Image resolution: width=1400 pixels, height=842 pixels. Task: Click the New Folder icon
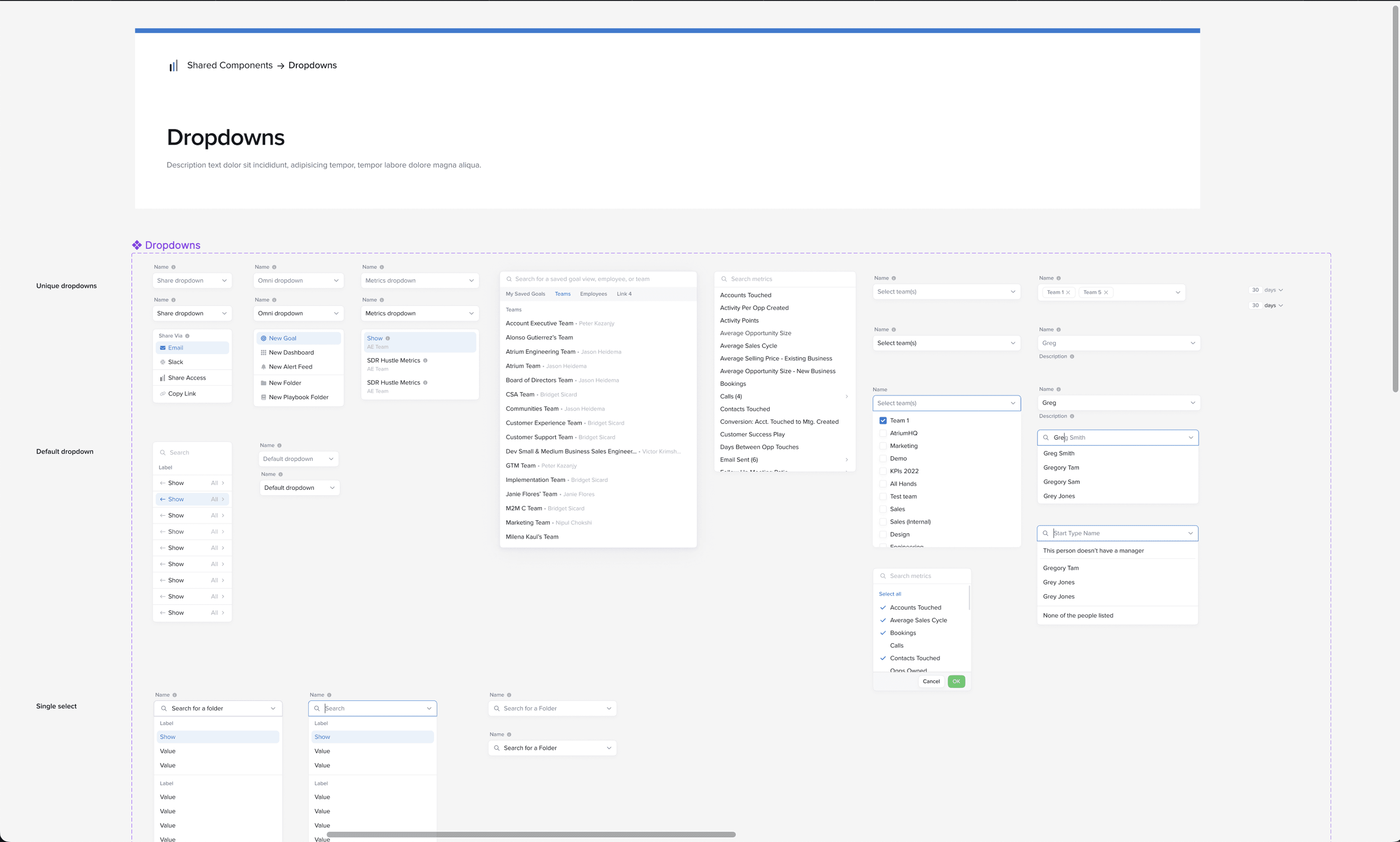coord(263,383)
